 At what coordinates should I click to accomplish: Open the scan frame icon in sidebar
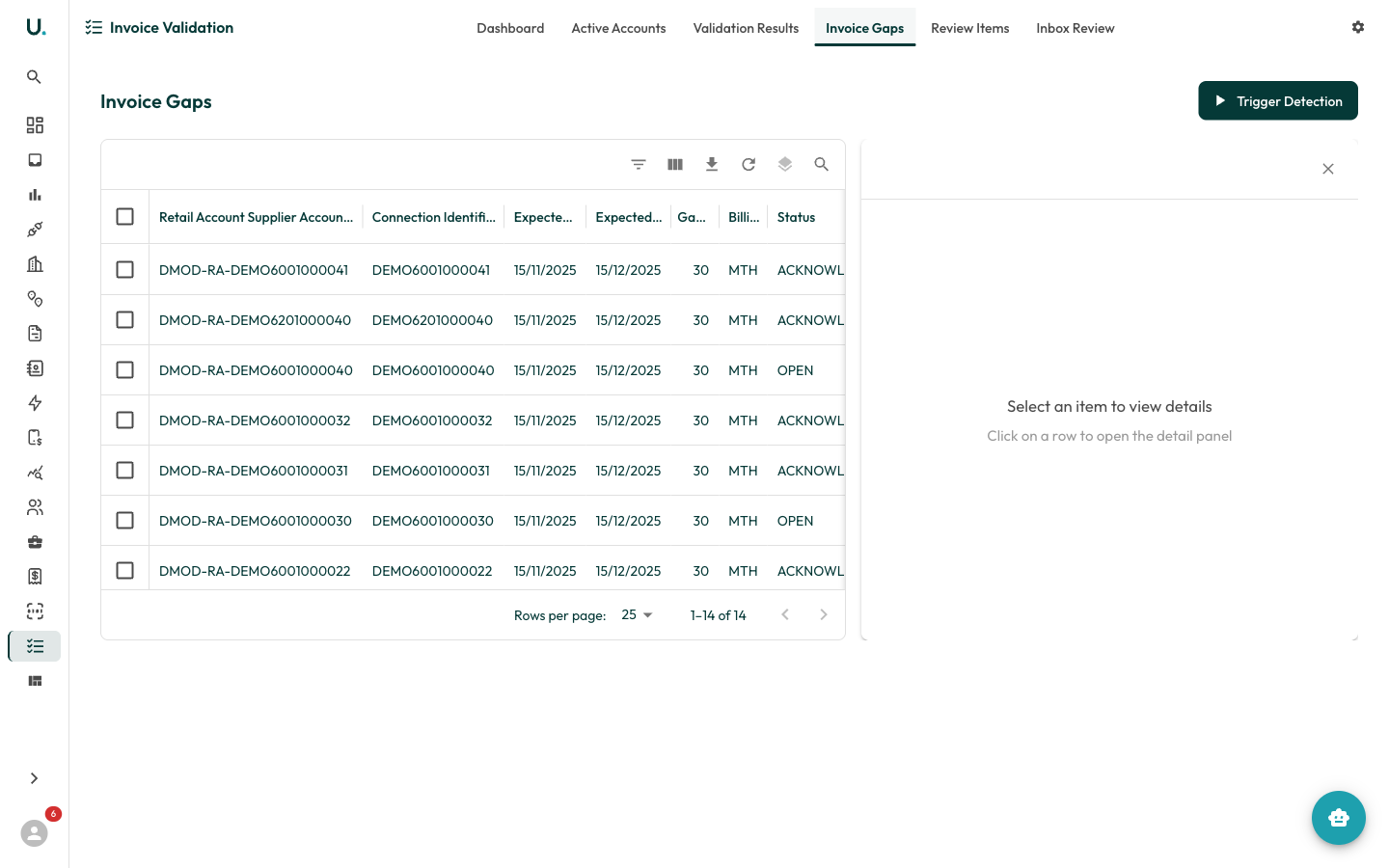click(x=35, y=611)
